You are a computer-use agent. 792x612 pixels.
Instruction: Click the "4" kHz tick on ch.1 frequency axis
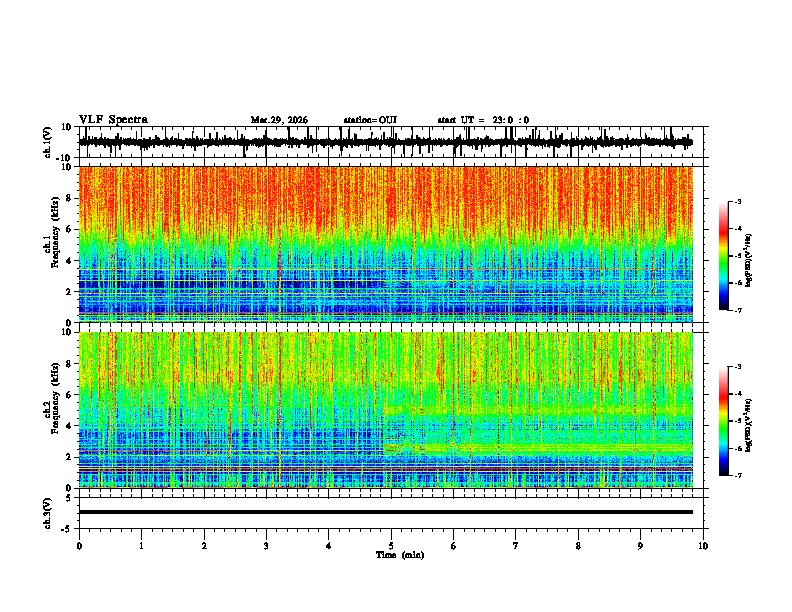69,261
